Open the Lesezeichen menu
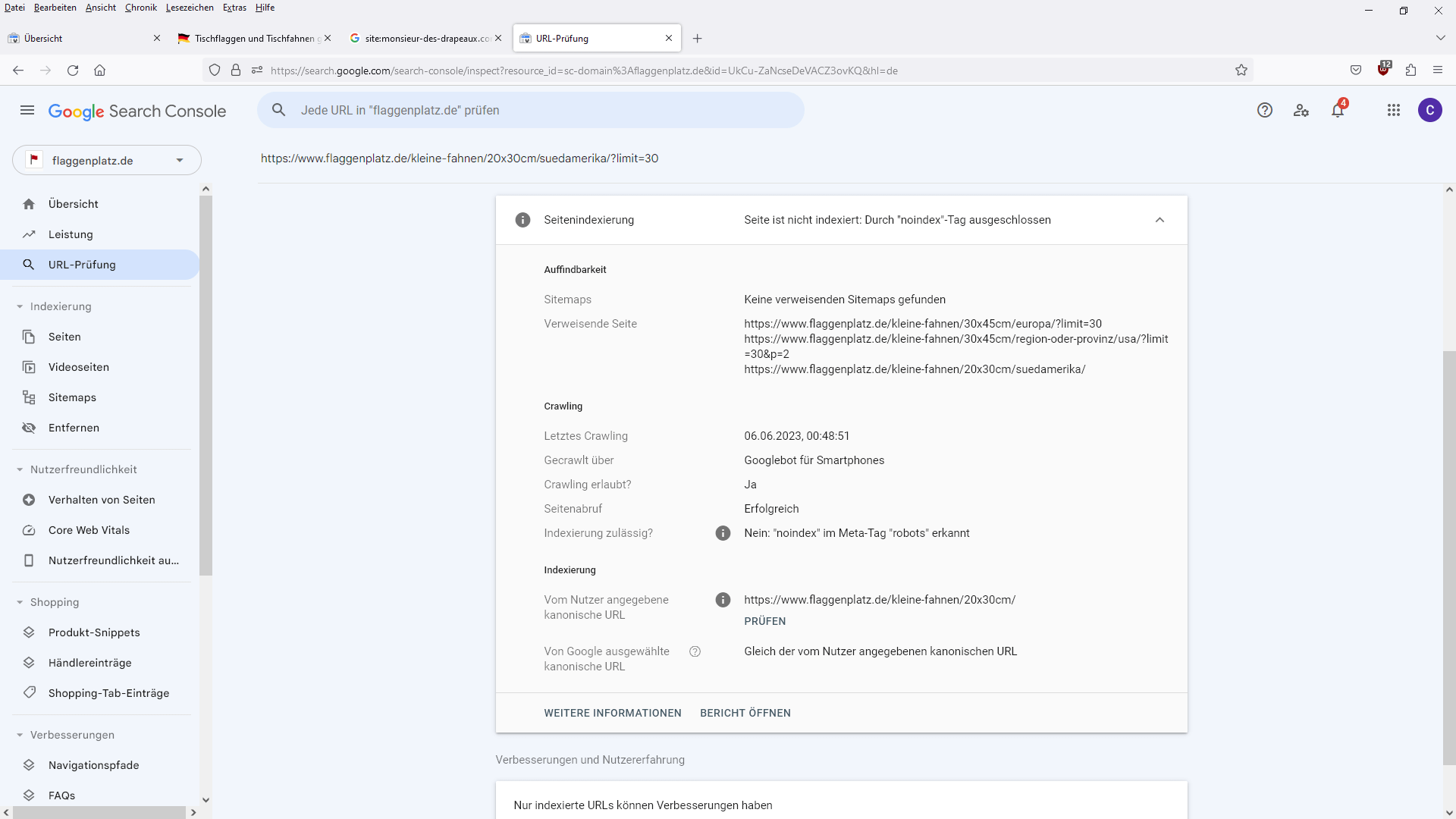Image resolution: width=1456 pixels, height=819 pixels. (190, 8)
